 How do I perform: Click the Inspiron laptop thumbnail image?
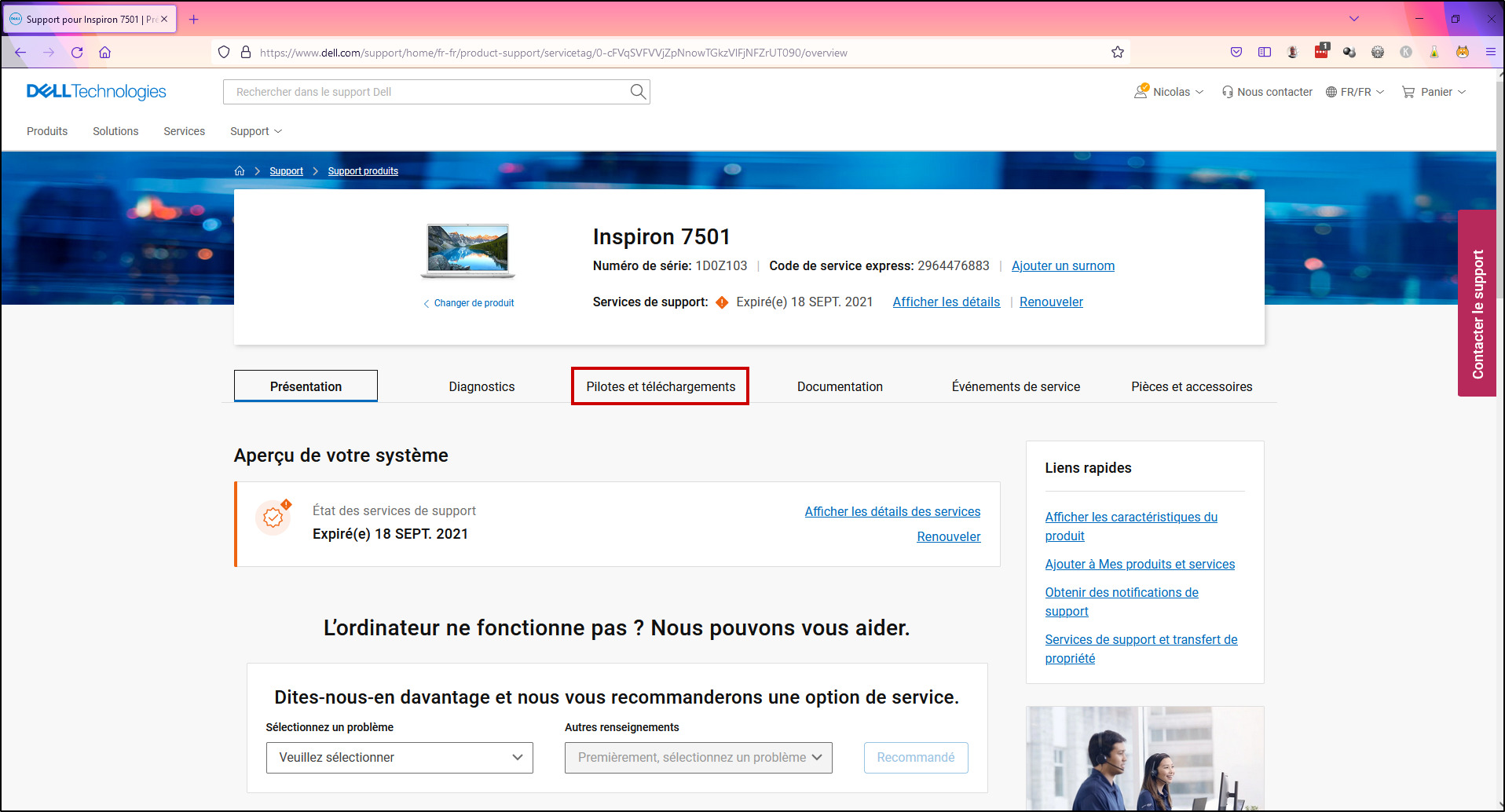click(468, 251)
